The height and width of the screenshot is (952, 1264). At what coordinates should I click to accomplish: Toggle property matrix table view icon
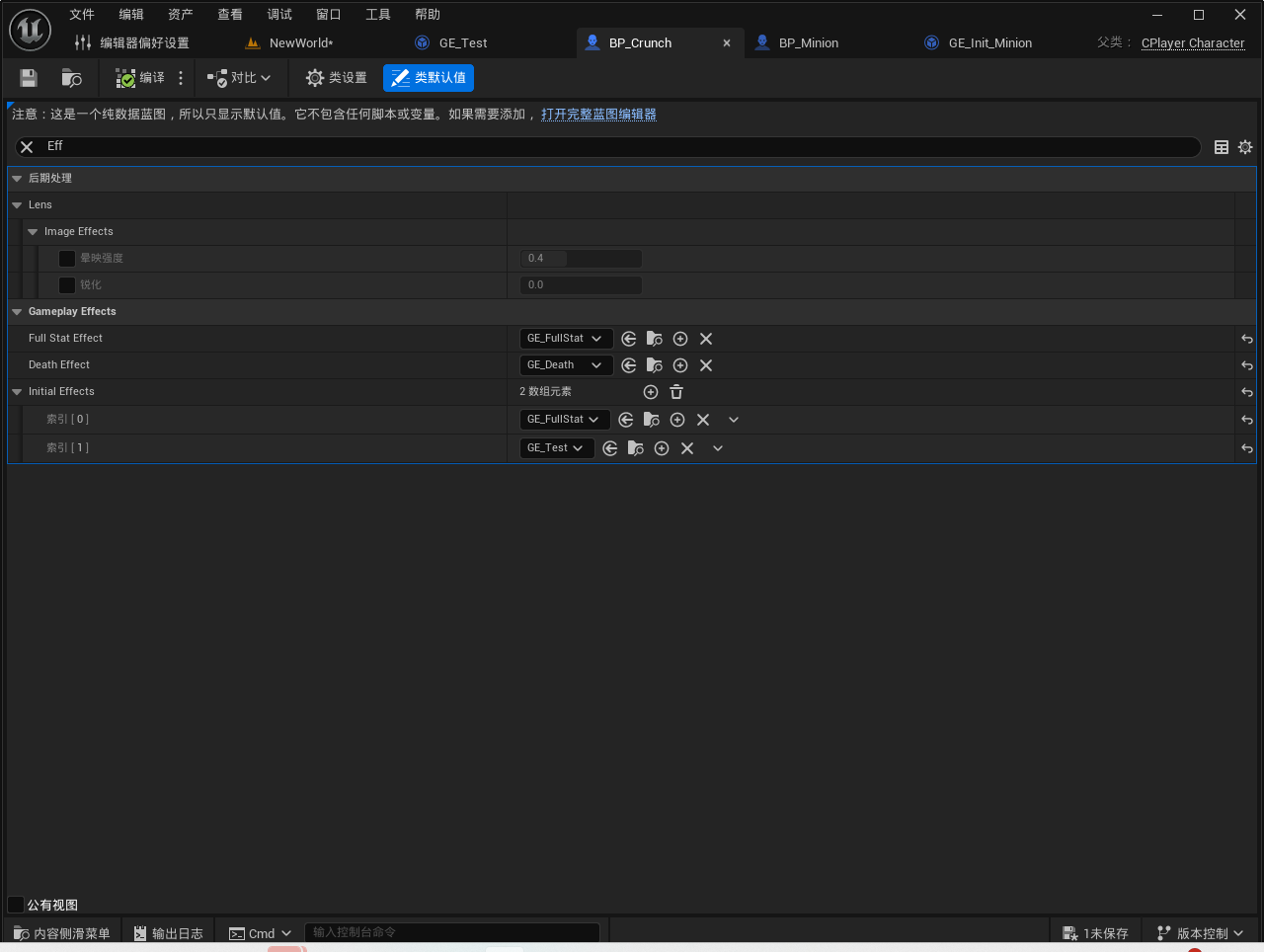point(1222,147)
